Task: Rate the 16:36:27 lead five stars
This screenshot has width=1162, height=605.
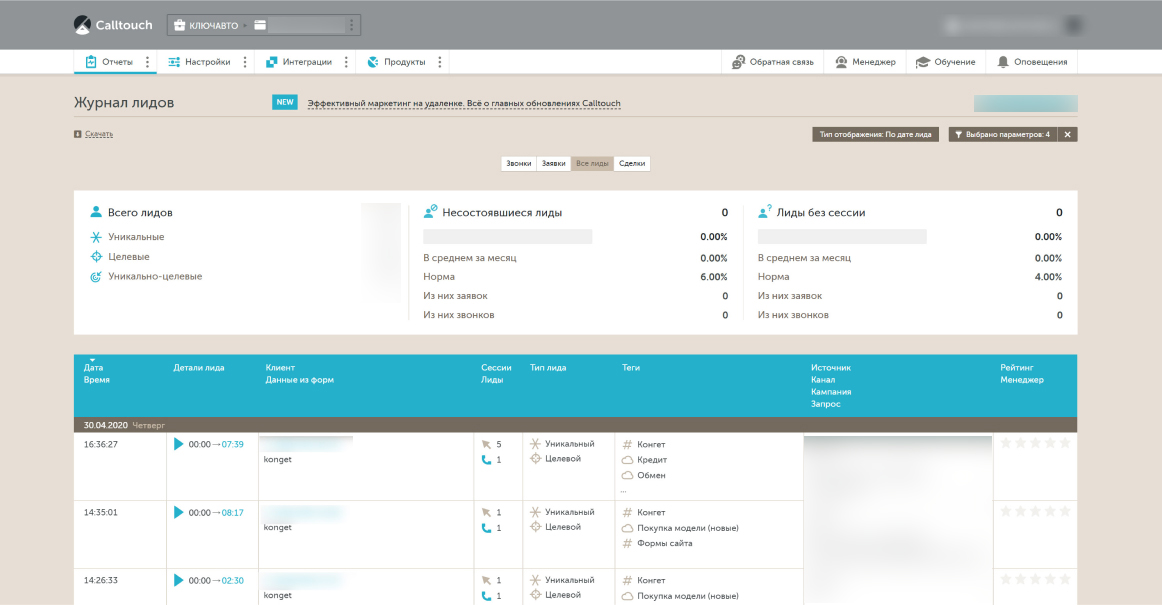Action: pos(1065,443)
